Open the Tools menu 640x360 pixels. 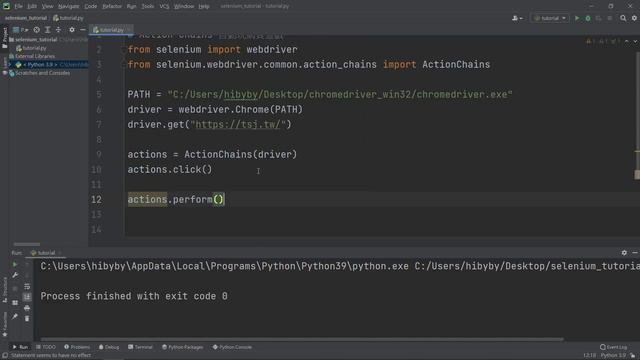[148, 6]
